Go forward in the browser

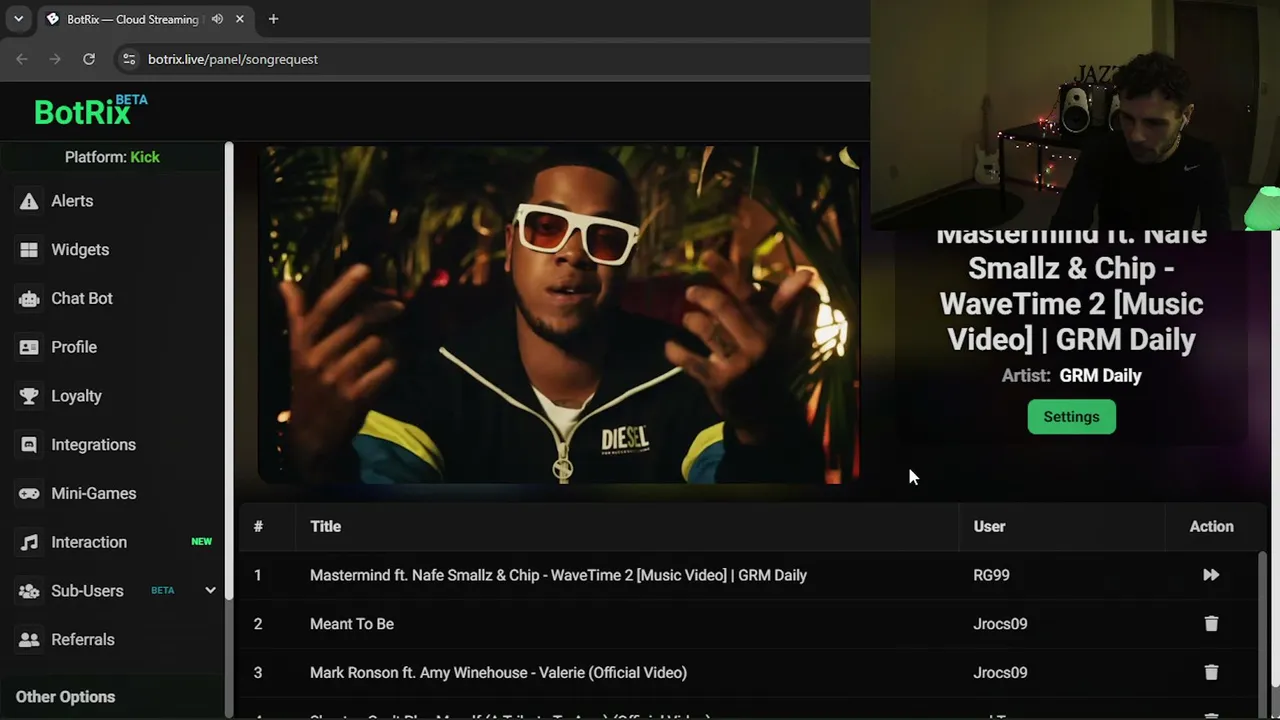point(55,59)
